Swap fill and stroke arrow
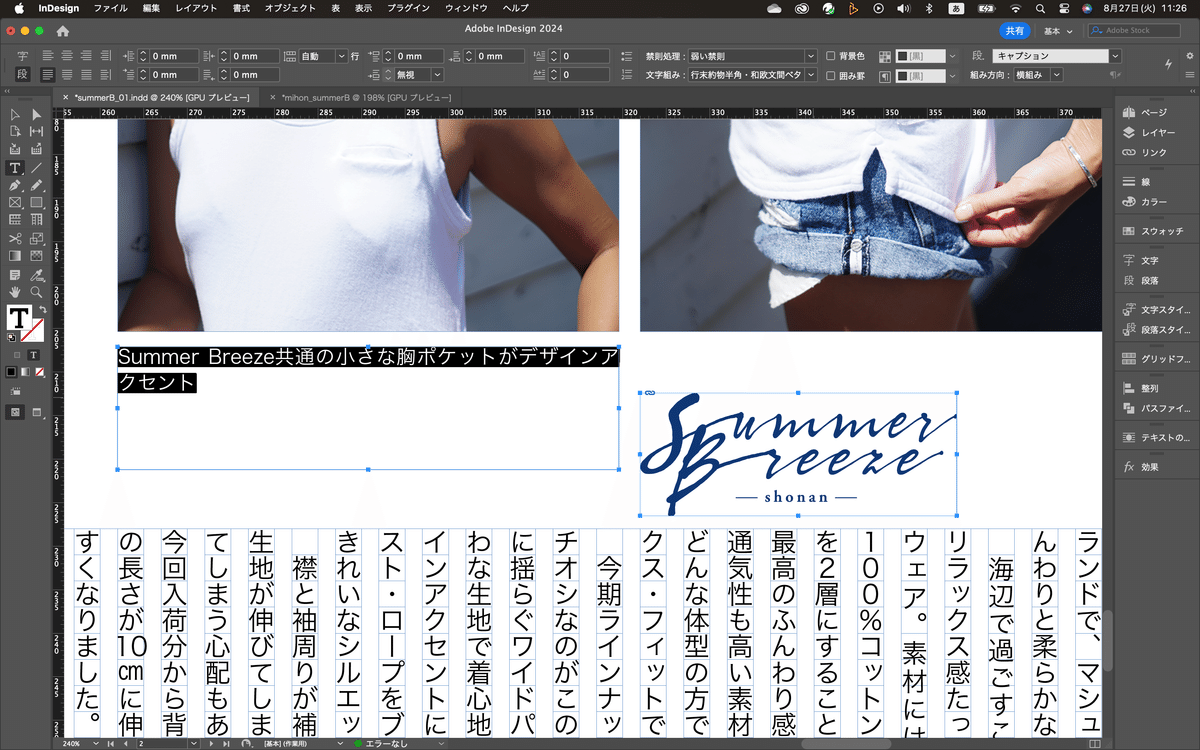 [x=43, y=310]
